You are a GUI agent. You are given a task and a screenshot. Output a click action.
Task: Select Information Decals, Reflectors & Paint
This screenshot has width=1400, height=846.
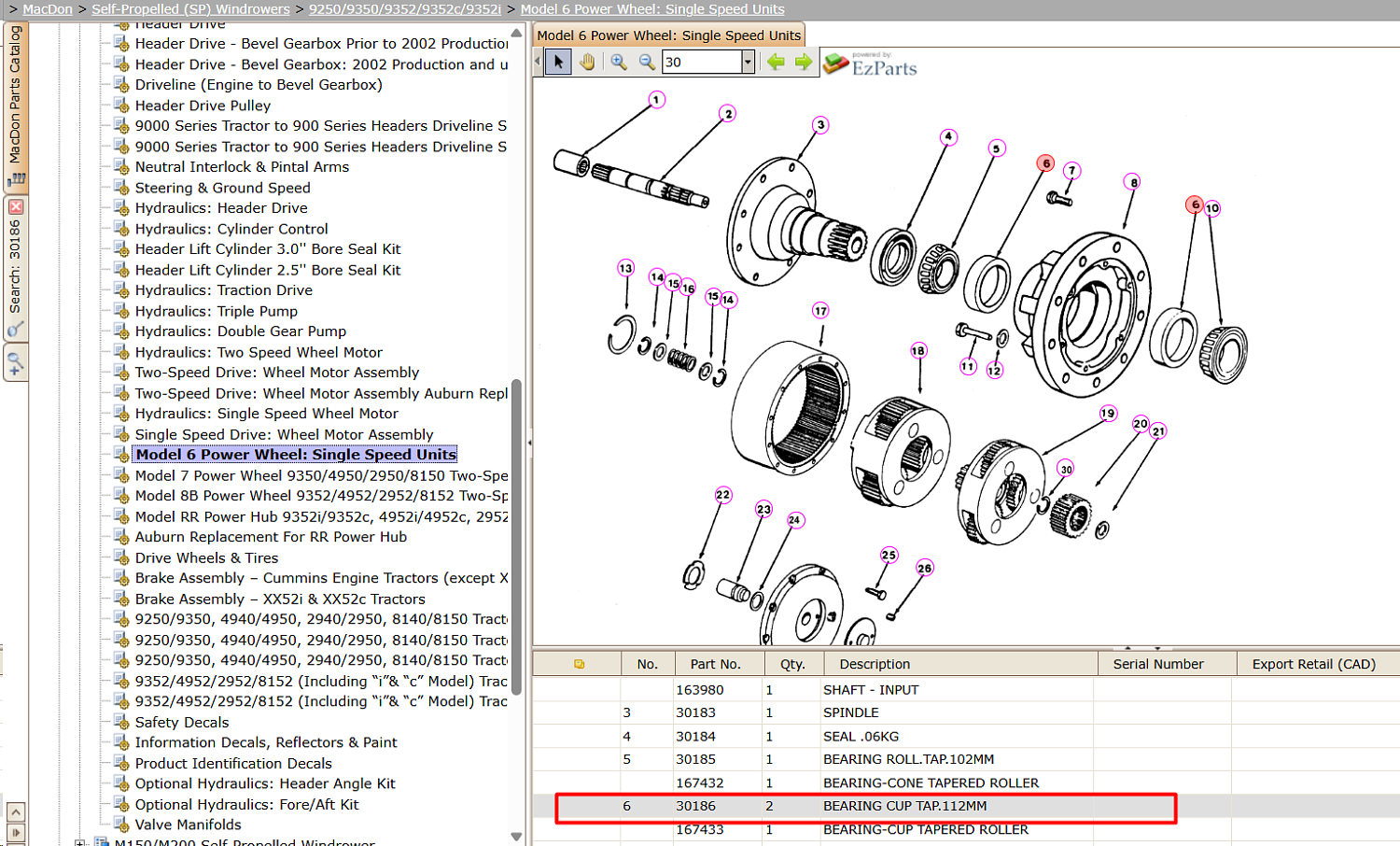[x=266, y=742]
